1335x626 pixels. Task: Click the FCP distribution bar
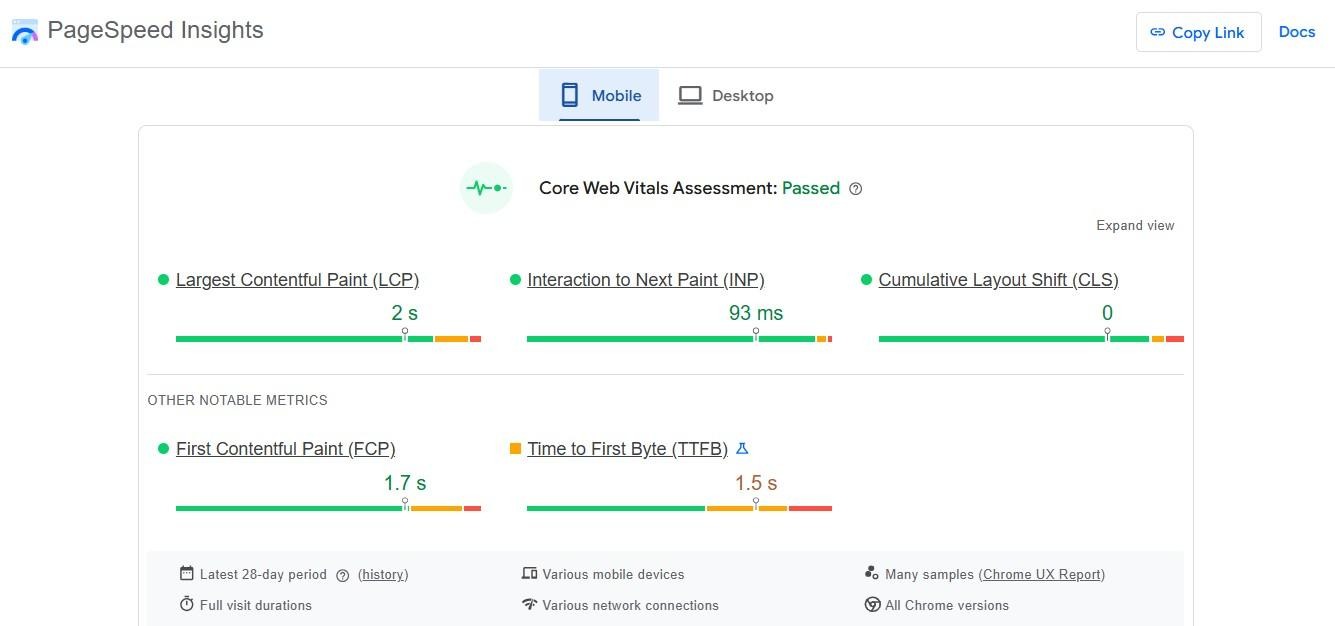click(328, 508)
